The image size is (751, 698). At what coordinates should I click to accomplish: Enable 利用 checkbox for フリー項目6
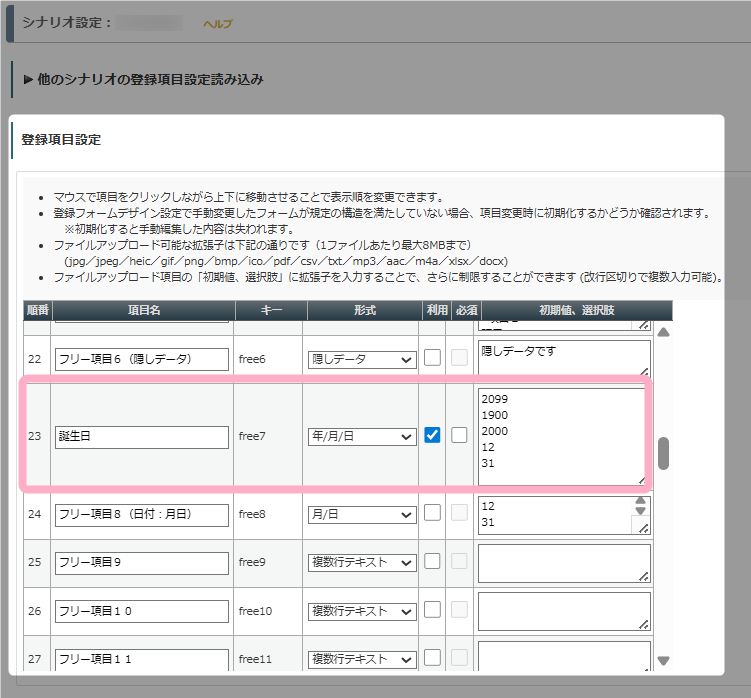(433, 358)
